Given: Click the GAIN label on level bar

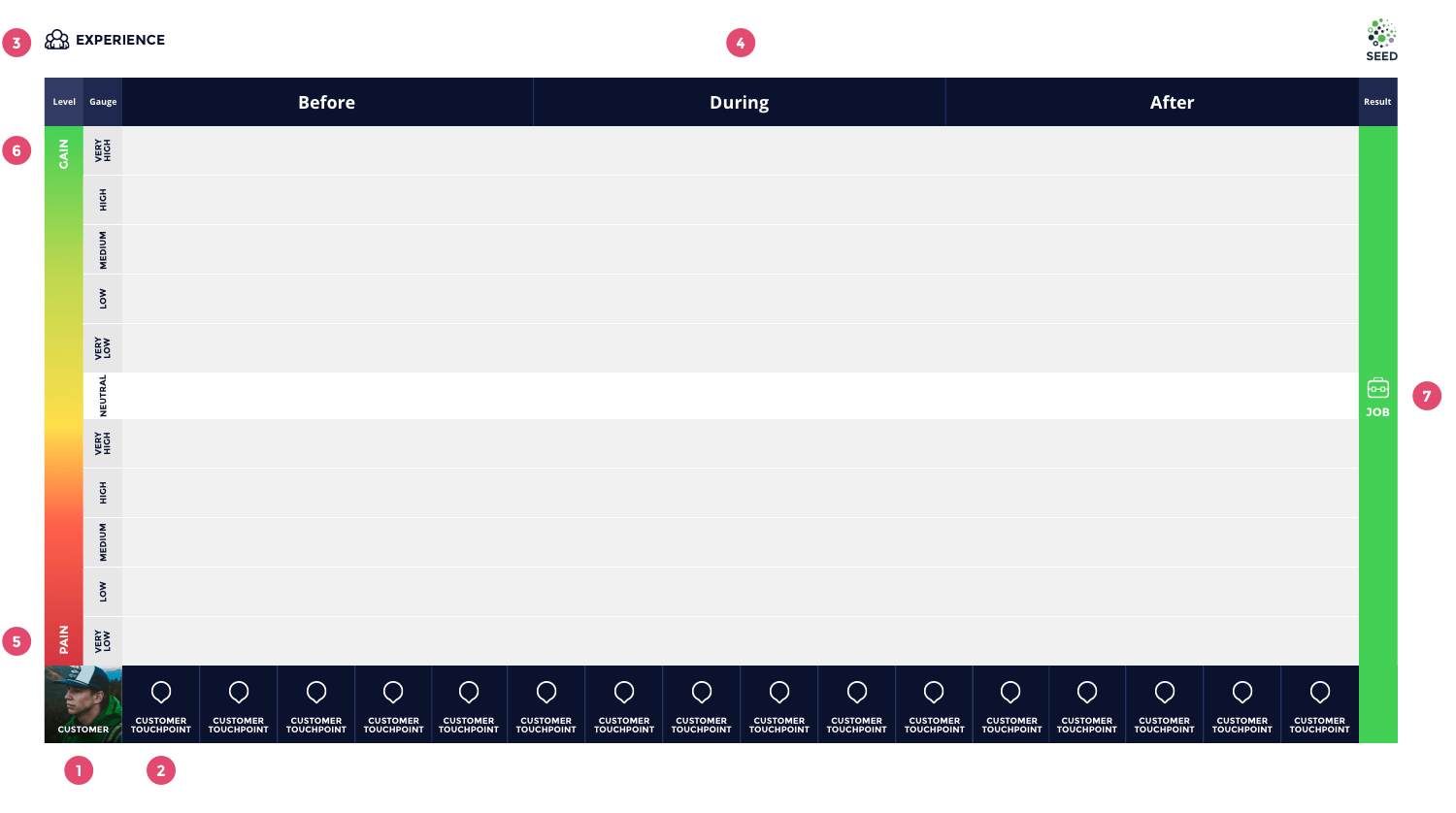Looking at the screenshot, I should (64, 154).
